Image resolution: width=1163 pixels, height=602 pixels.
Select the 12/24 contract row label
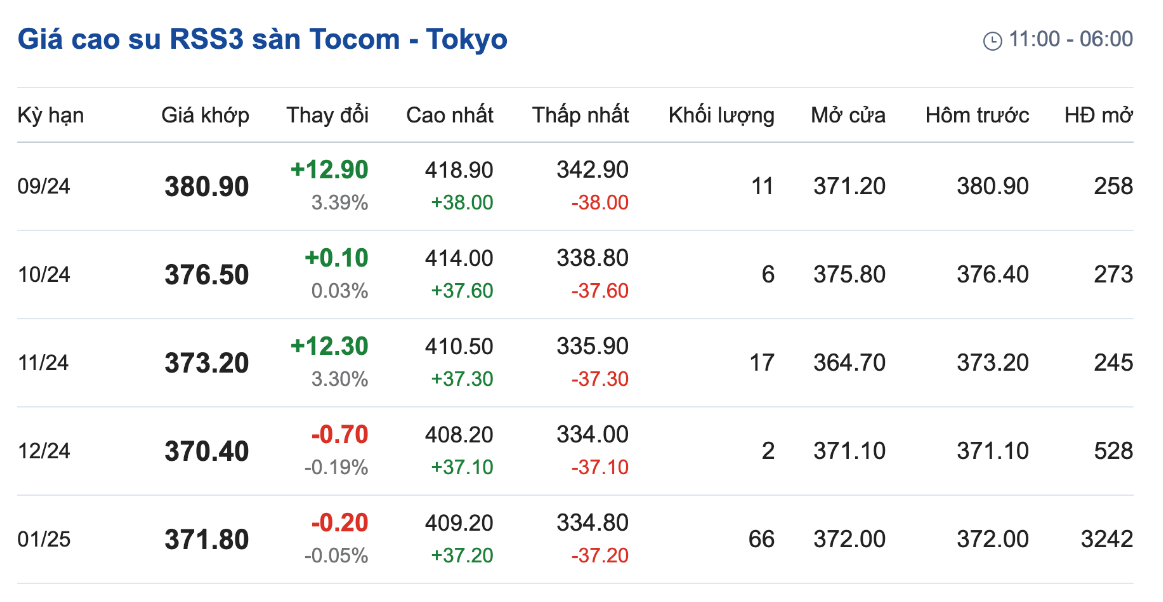point(44,451)
